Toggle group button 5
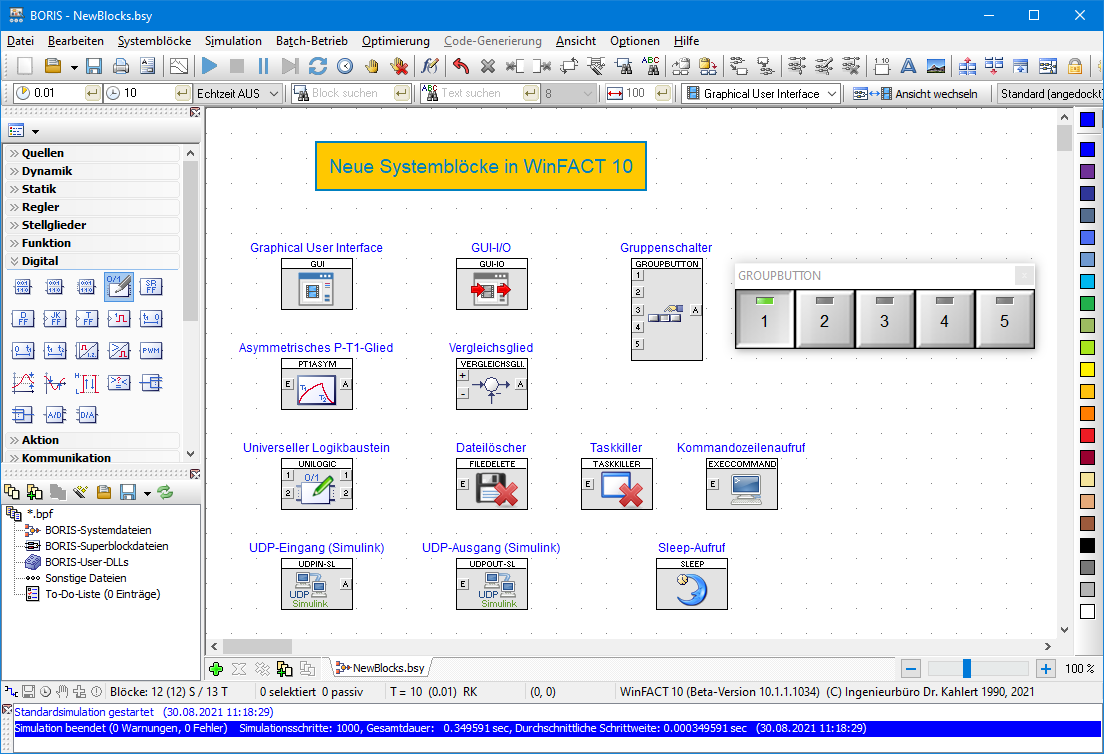This screenshot has width=1104, height=754. 1005,319
